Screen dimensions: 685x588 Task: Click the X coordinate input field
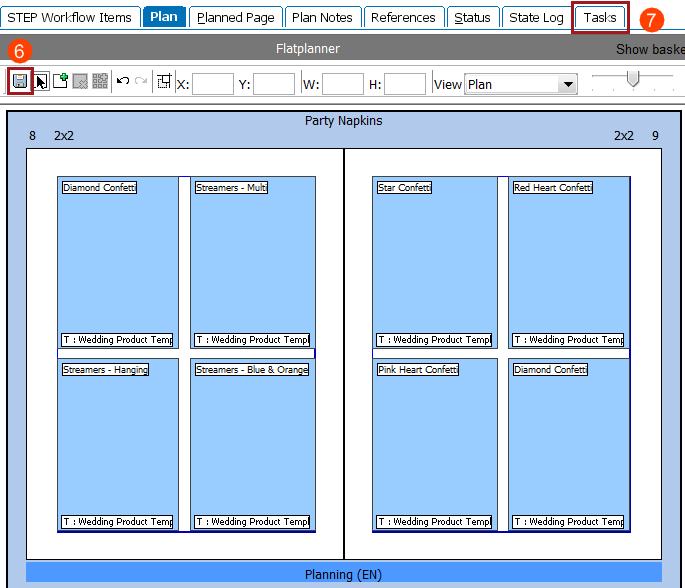[x=212, y=85]
